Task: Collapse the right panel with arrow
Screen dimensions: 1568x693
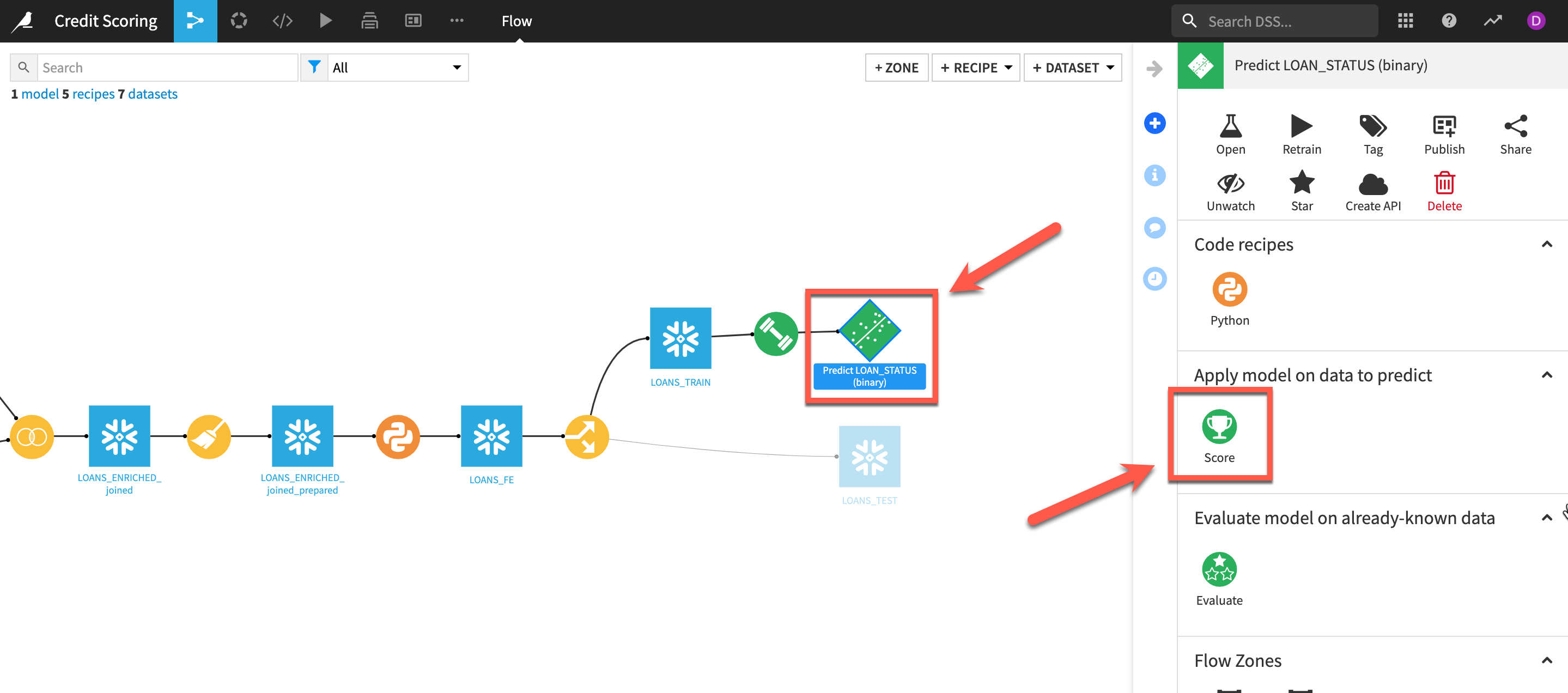Action: 1154,69
